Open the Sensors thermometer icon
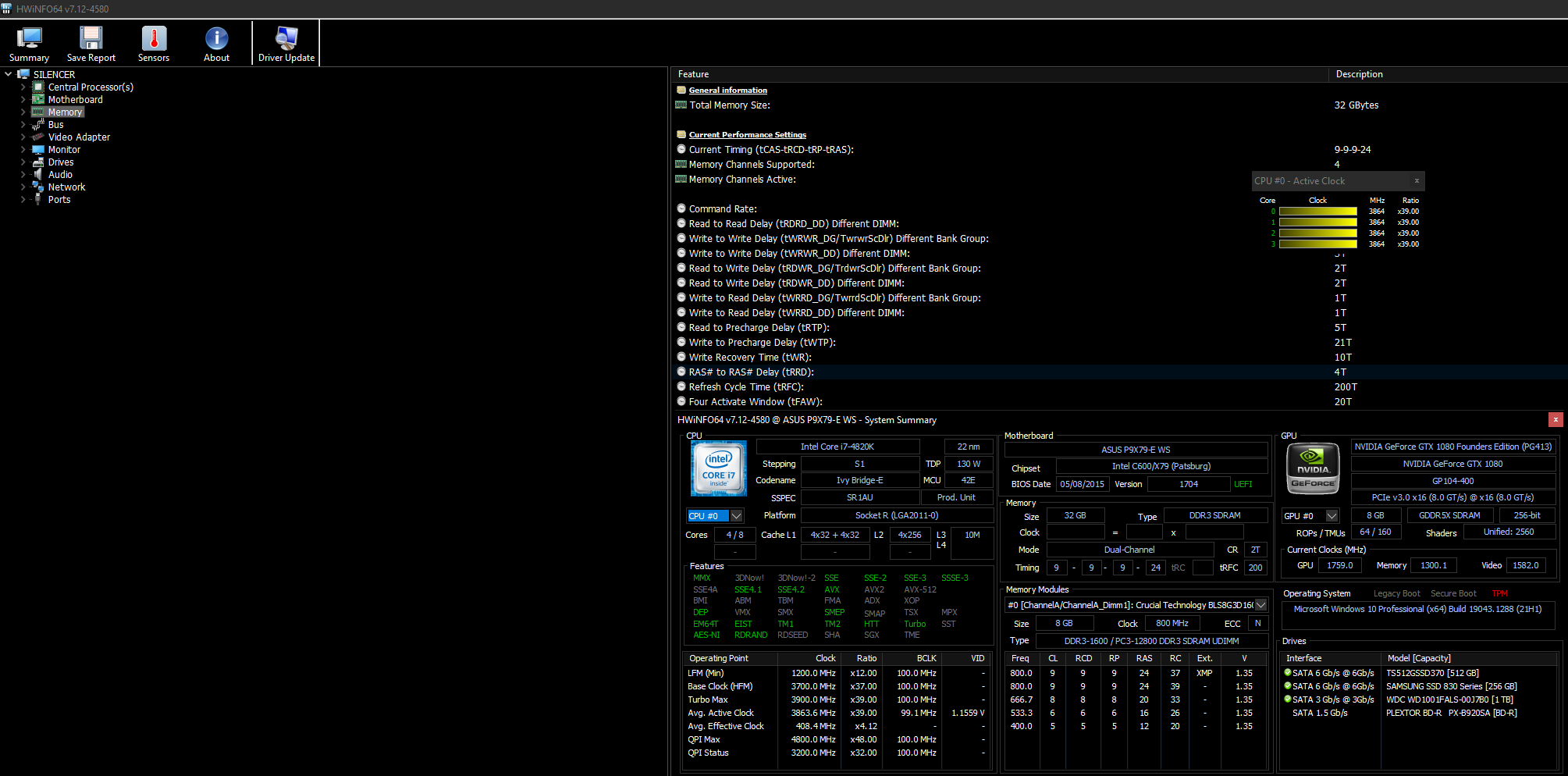Viewport: 1568px width, 776px height. 154,38
